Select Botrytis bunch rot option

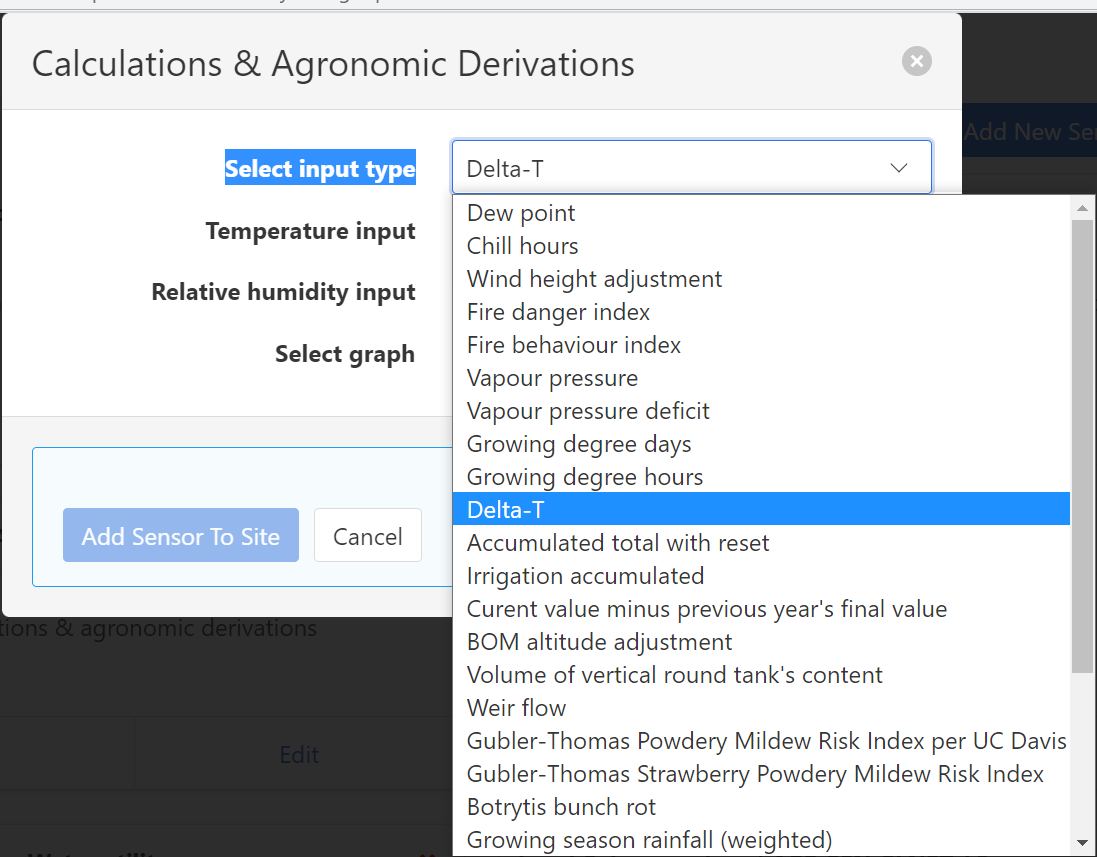(x=561, y=807)
